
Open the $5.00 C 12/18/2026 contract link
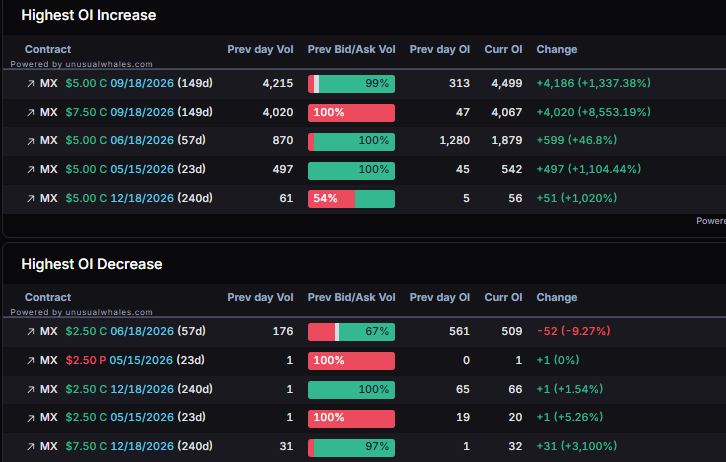click(139, 198)
